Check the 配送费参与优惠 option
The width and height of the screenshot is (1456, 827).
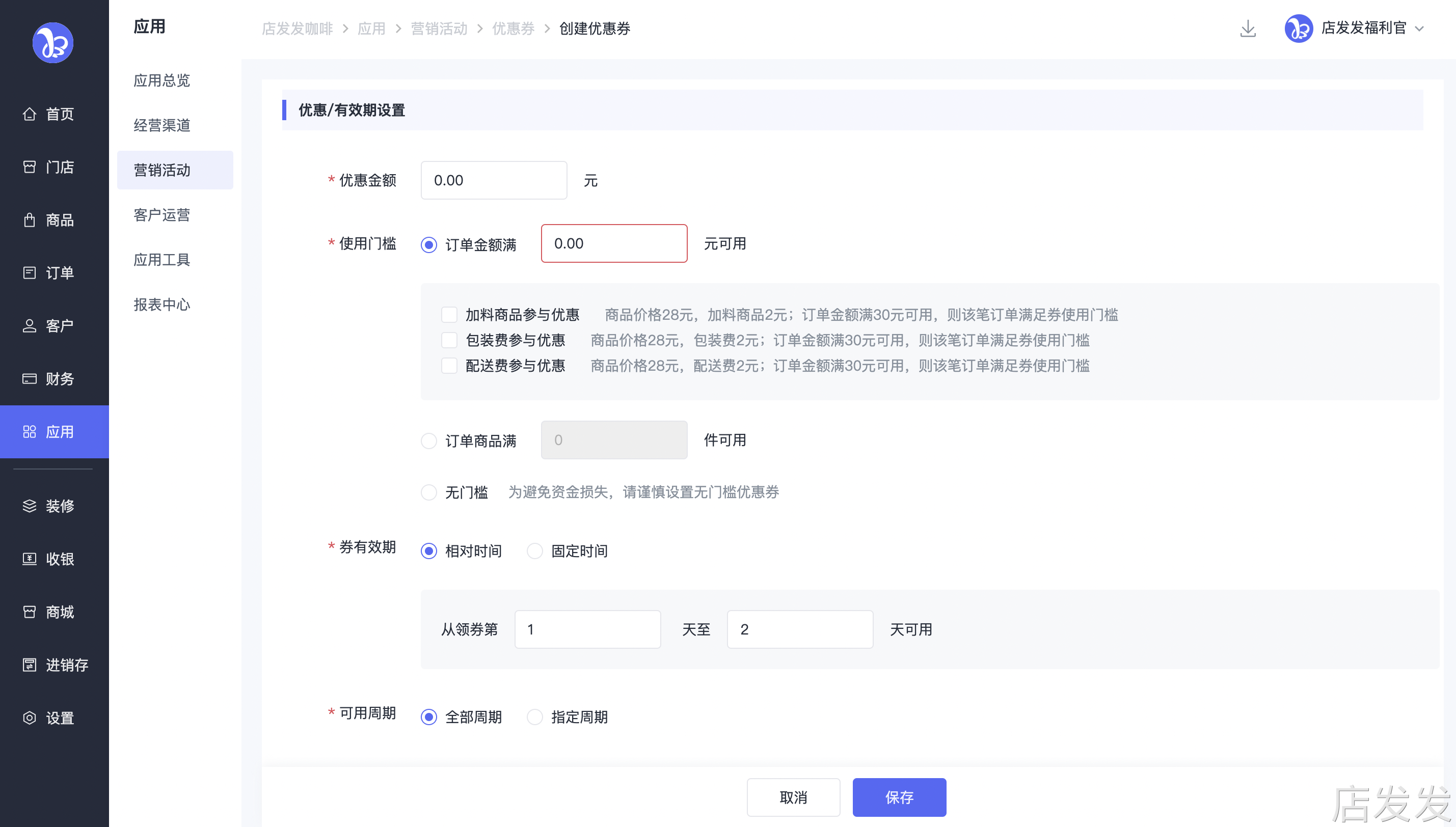(x=449, y=366)
